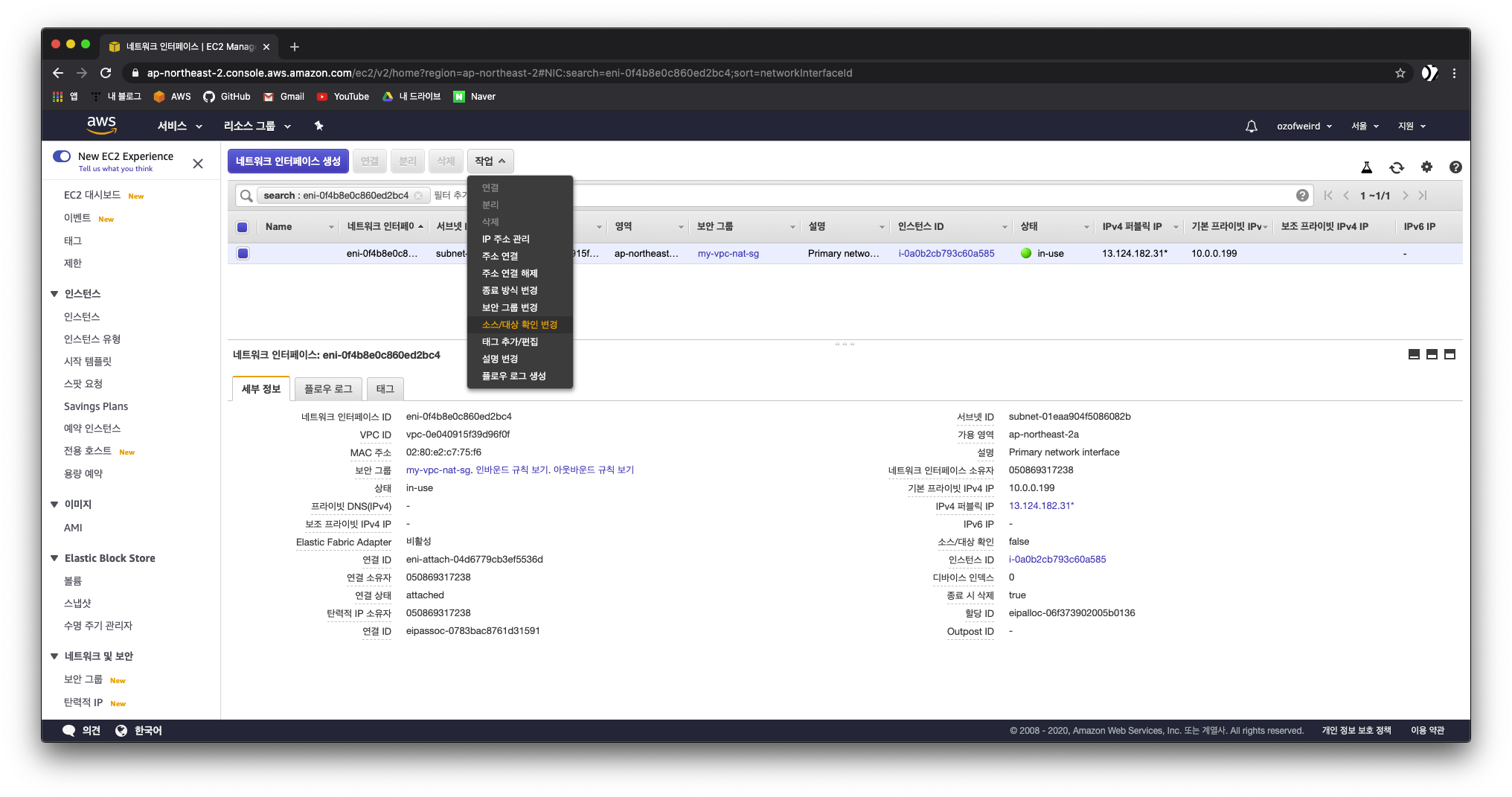Open the ozofweird account dropdown
This screenshot has width=1512, height=797.
coord(1304,127)
